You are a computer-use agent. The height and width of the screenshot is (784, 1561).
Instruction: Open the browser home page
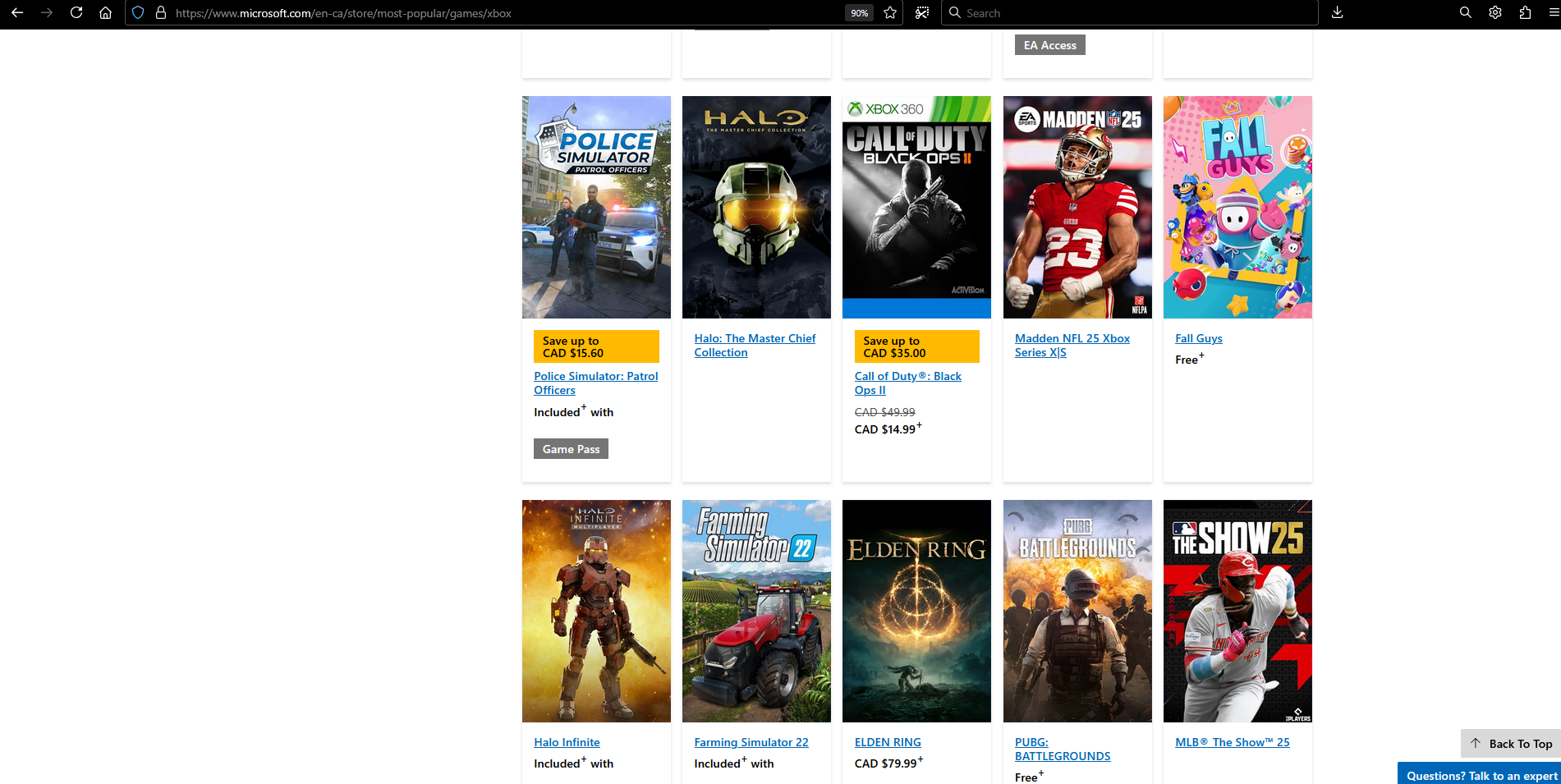(105, 13)
